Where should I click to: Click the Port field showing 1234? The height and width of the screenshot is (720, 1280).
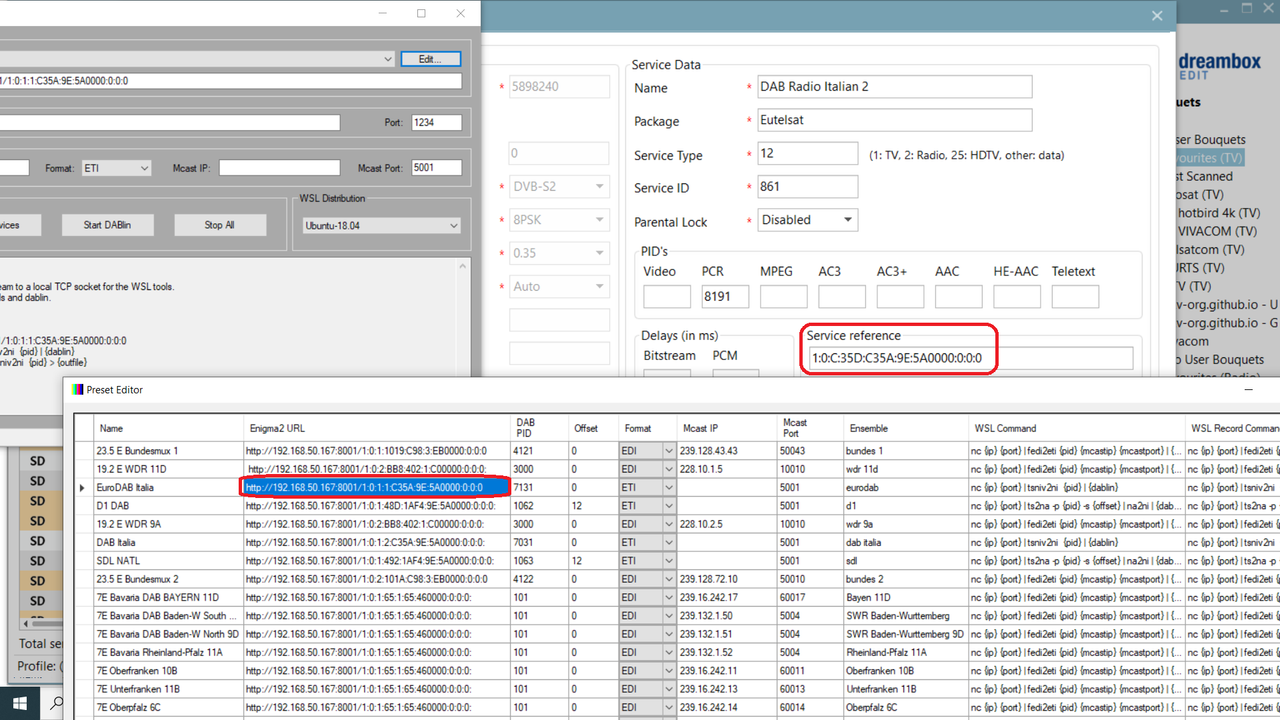(x=437, y=123)
